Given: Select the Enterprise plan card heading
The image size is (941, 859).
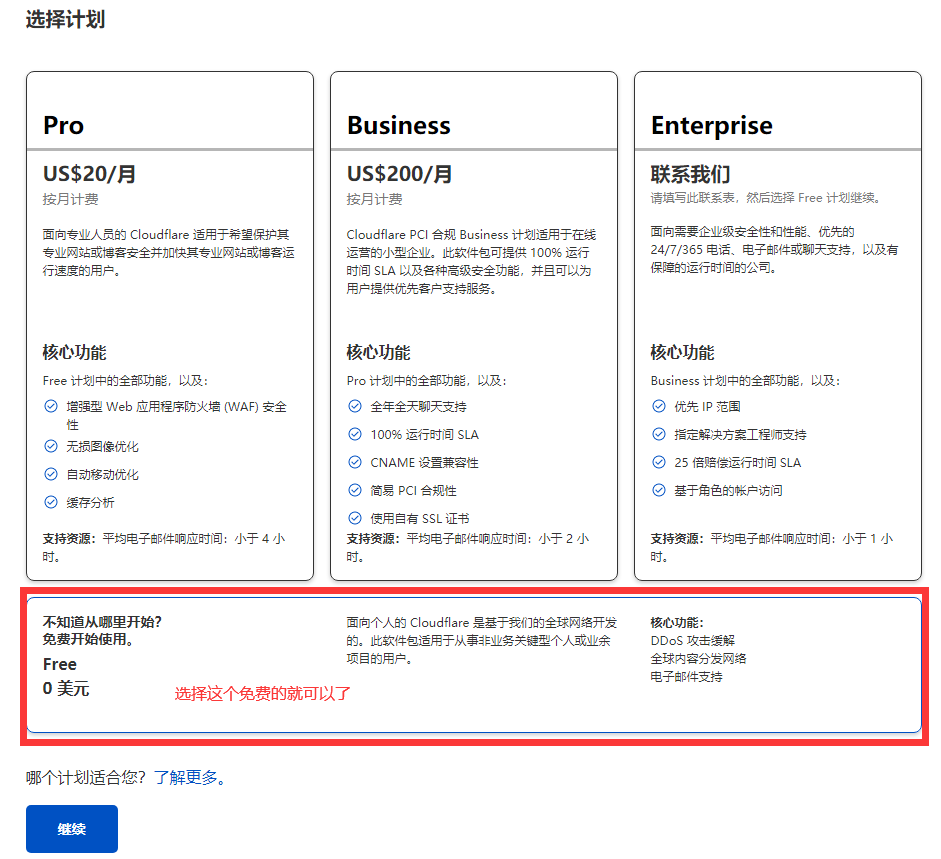Looking at the screenshot, I should (x=712, y=126).
